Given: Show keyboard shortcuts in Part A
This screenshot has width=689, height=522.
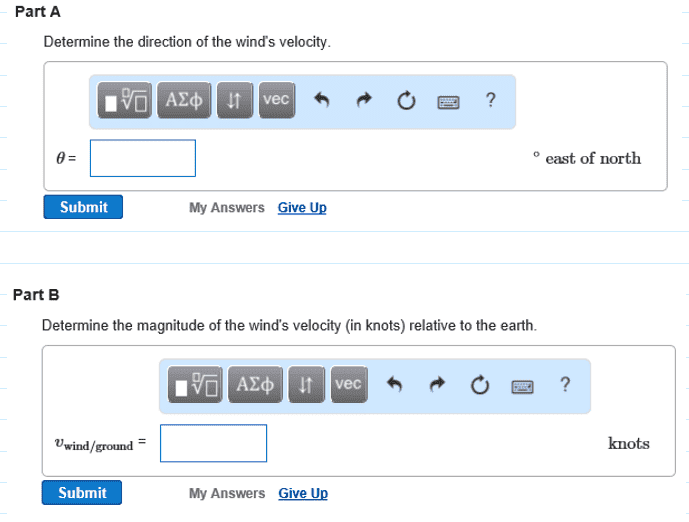Looking at the screenshot, I should tap(449, 102).
